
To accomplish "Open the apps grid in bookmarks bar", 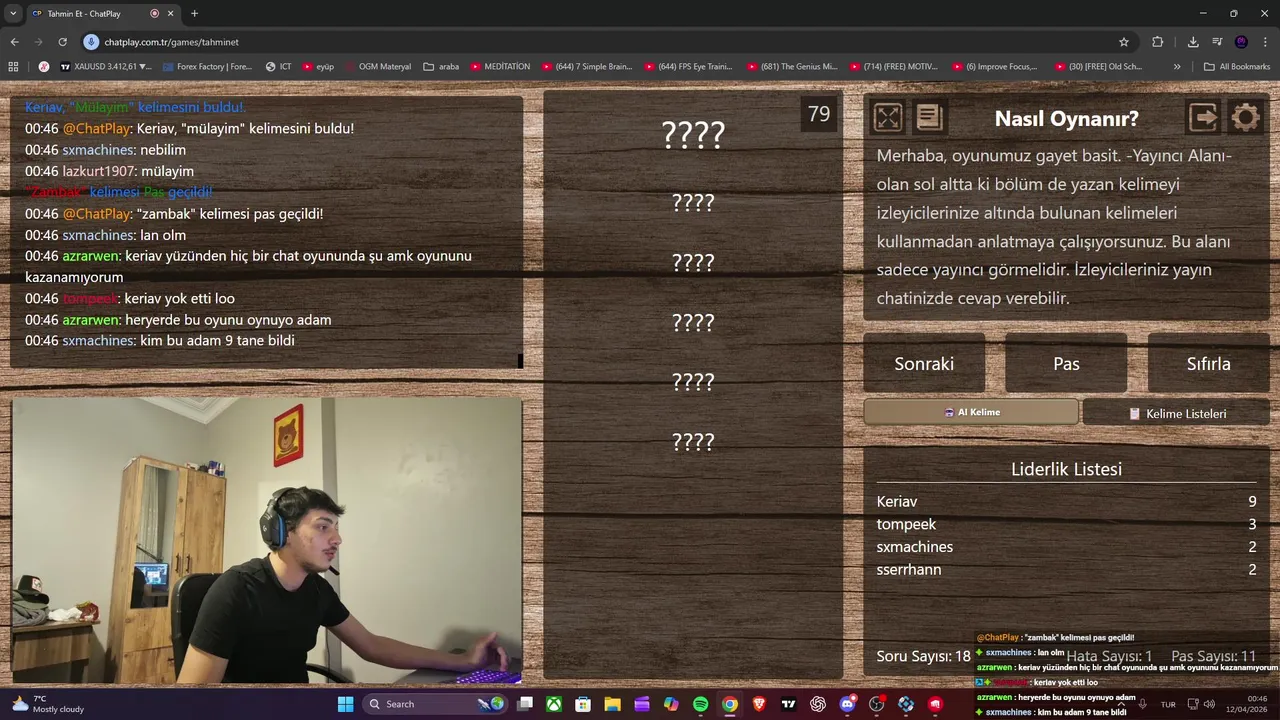I will (x=13, y=67).
